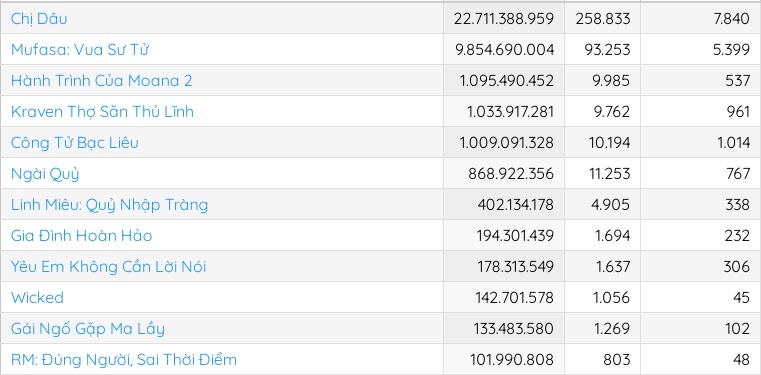This screenshot has height=375, width=761.
Task: Open the Ngài Quỷ movie link
Action: click(45, 174)
